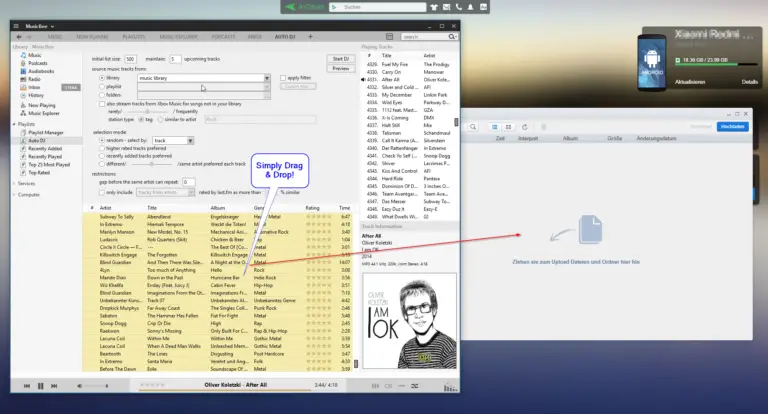Click the search icon in upload window
768x414 pixels.
click(x=473, y=127)
